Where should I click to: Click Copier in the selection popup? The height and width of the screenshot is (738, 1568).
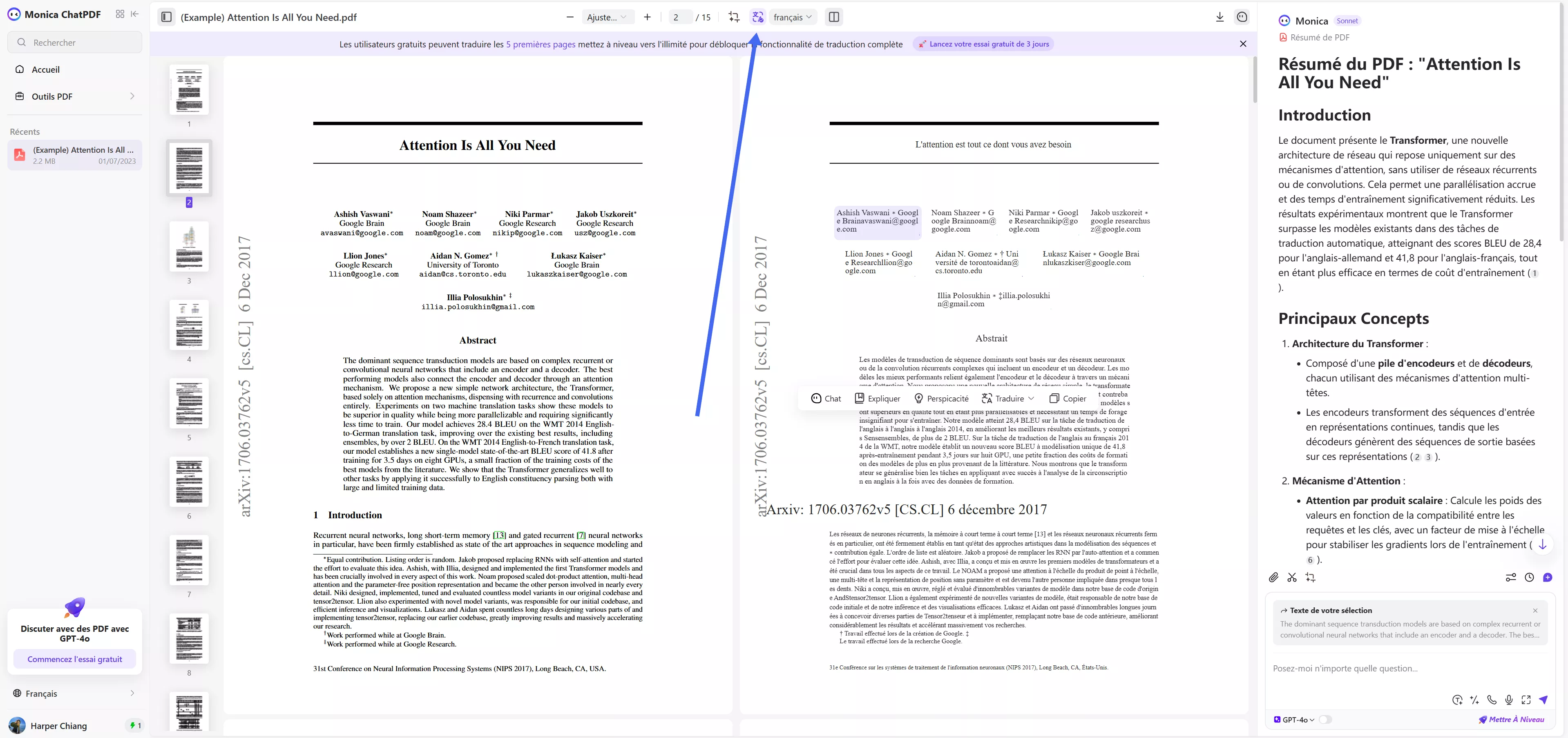(1068, 399)
